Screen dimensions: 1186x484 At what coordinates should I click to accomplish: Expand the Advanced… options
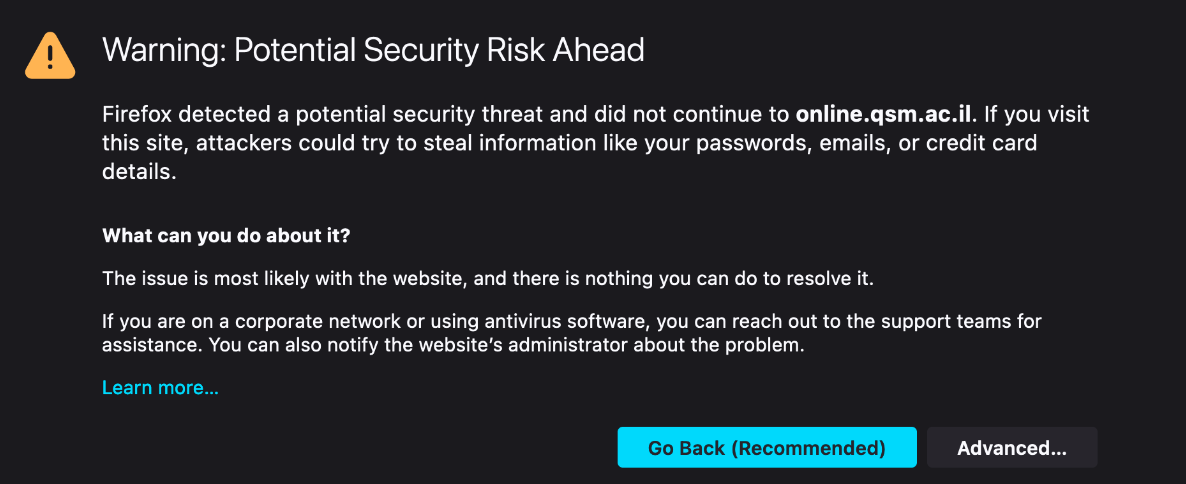pos(1012,448)
